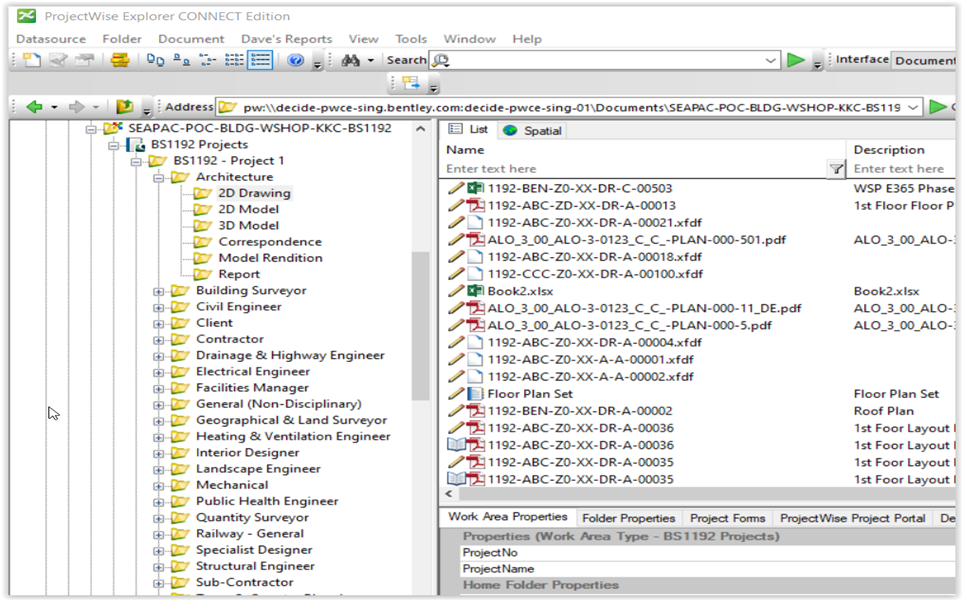Screen dimensions: 963x601
Task: Open the Window menu
Action: click(x=469, y=39)
